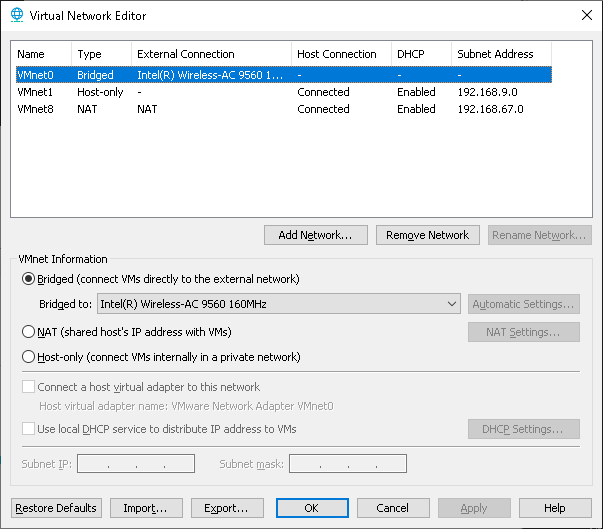This screenshot has width=603, height=529.
Task: Open the Bridged to adapter dropdown
Action: point(278,304)
